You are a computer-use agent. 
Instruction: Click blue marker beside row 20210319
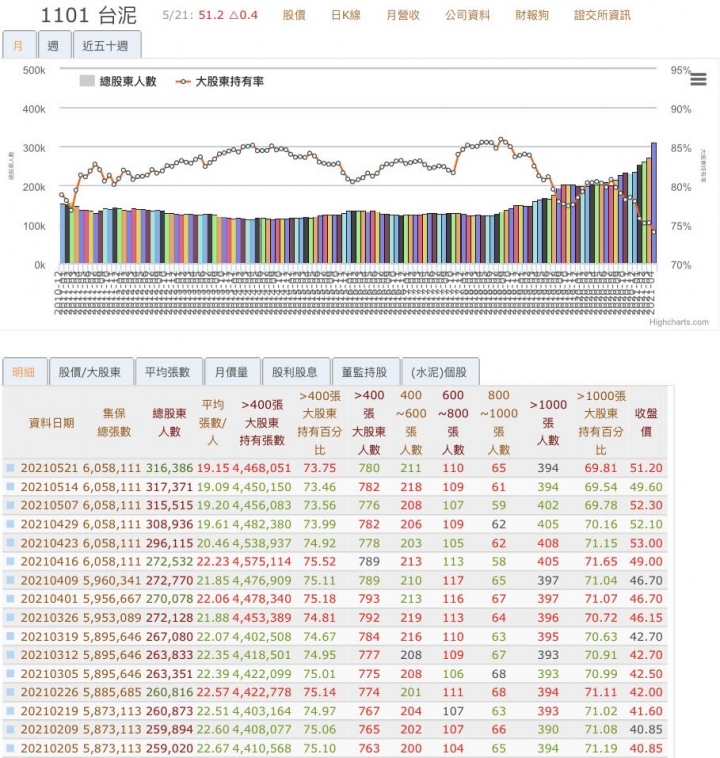pyautogui.click(x=10, y=636)
